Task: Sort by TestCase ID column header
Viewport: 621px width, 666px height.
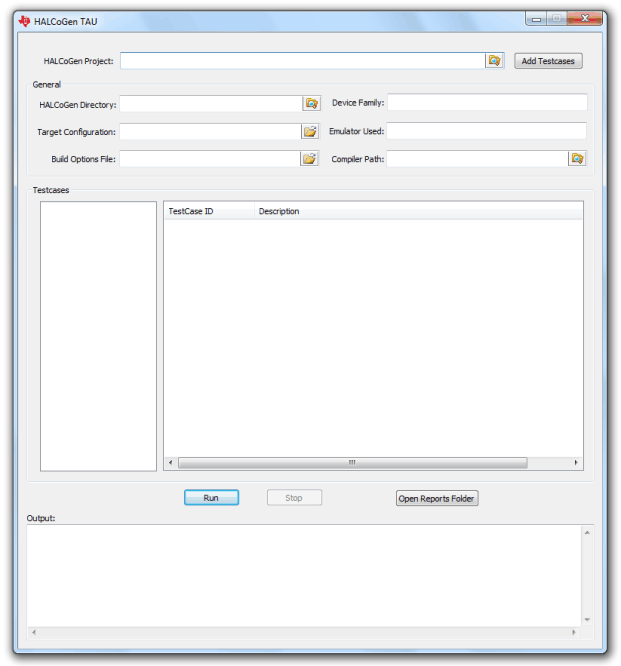Action: tap(209, 211)
